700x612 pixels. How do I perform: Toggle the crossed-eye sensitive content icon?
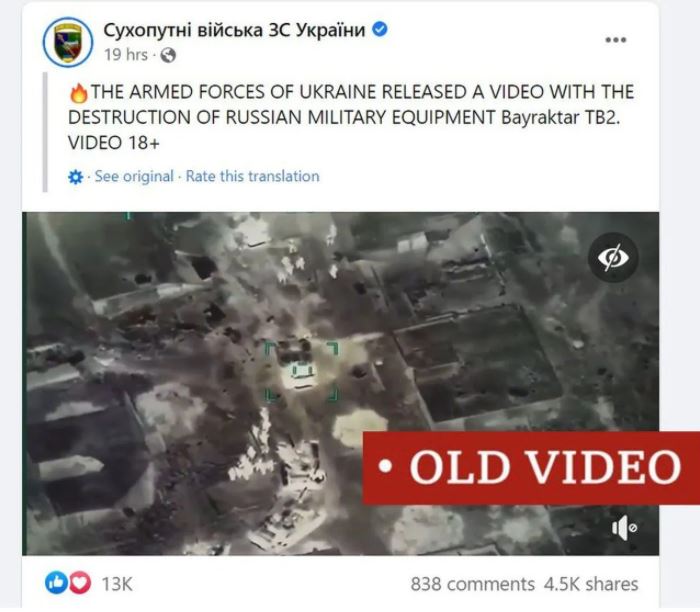click(613, 258)
